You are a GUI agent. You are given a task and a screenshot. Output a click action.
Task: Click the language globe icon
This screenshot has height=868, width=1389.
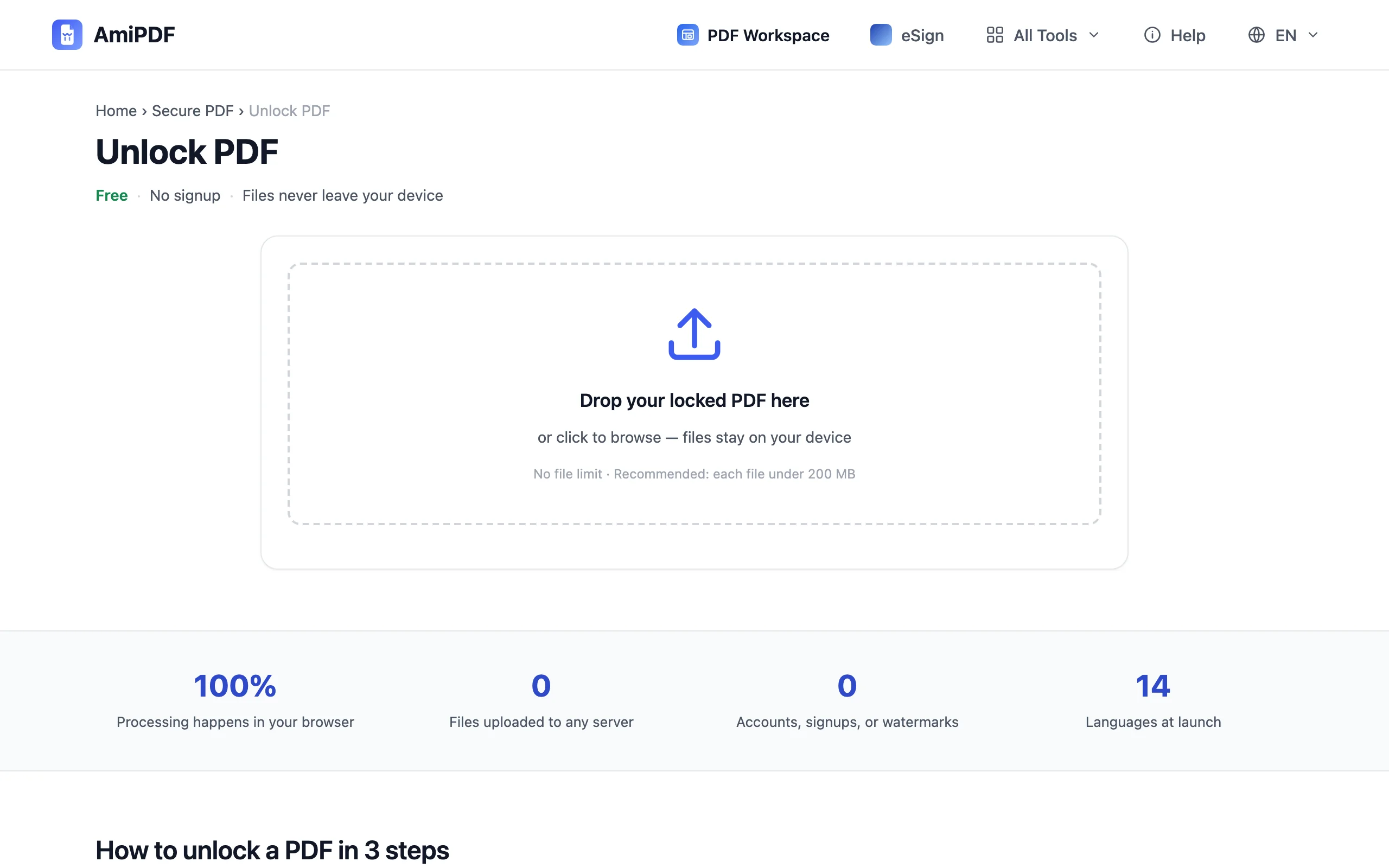pyautogui.click(x=1256, y=35)
